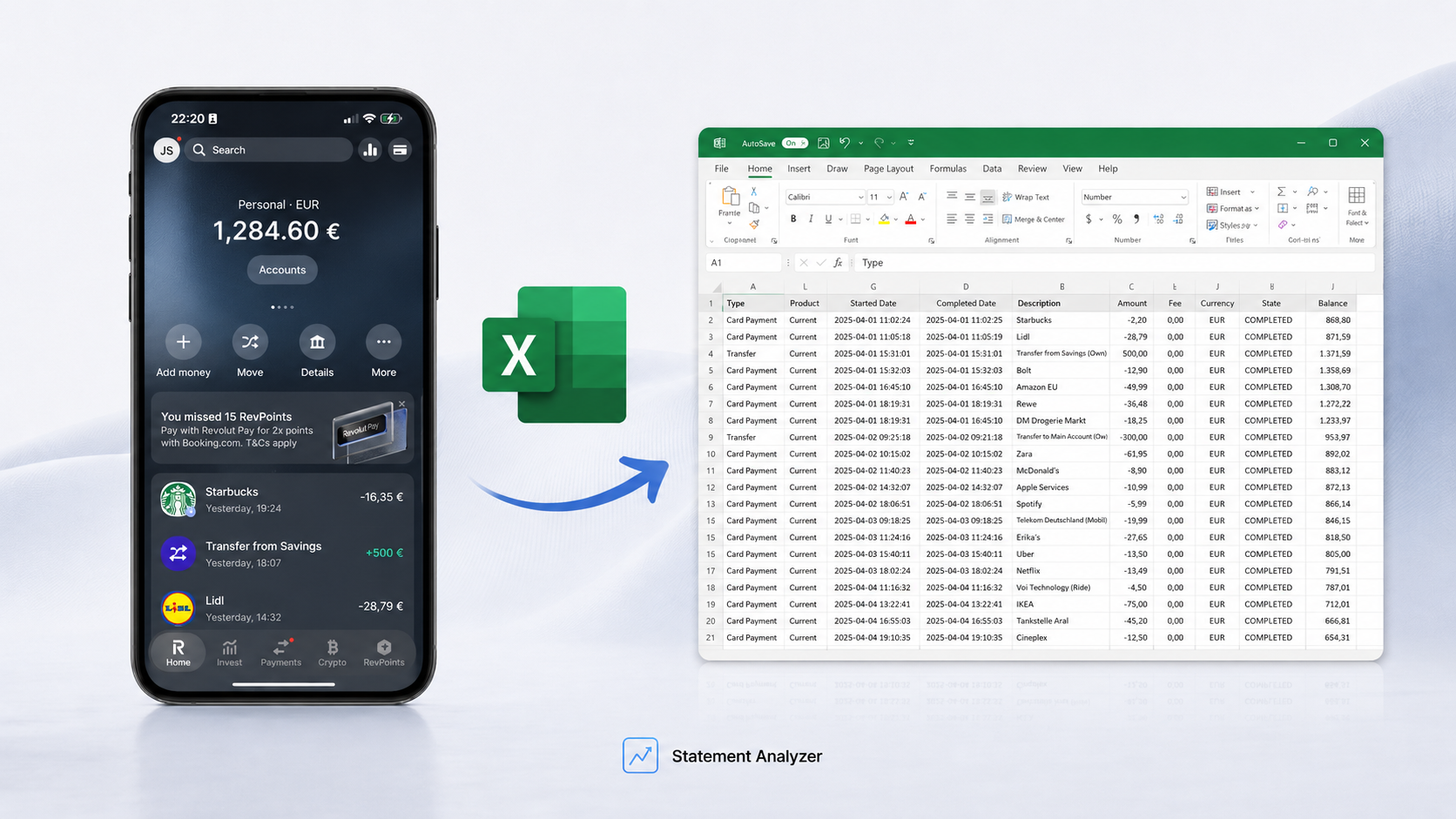Switch to the Draw ribbon tab
Image resolution: width=1456 pixels, height=819 pixels.
(837, 169)
